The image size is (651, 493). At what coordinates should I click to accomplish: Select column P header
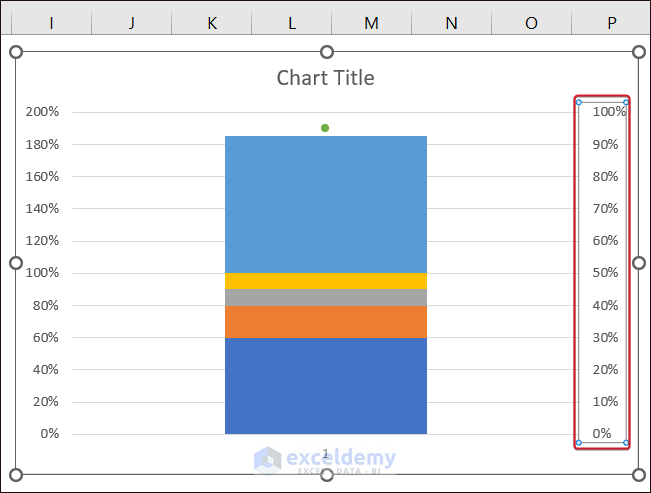[611, 22]
